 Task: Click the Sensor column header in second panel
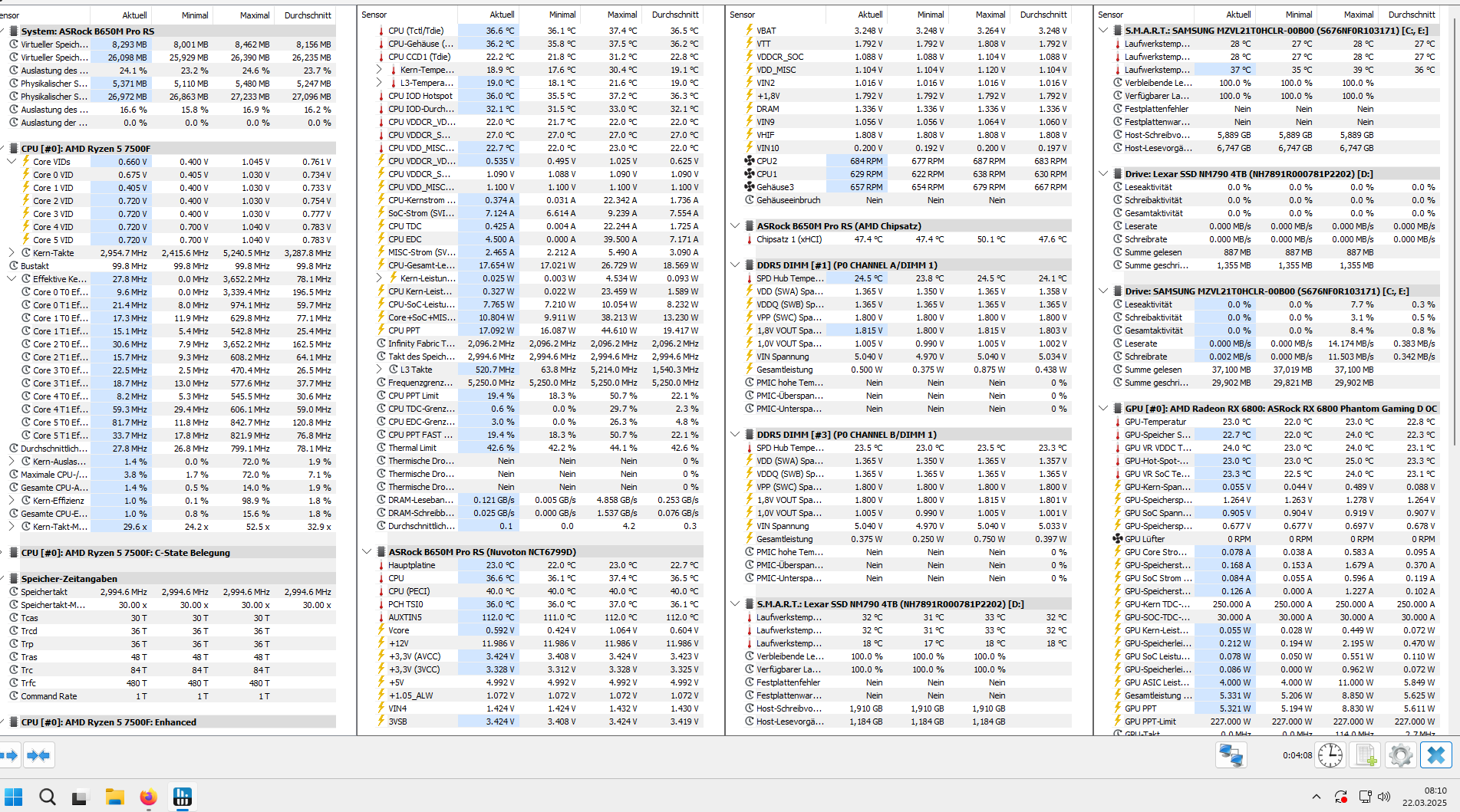click(409, 15)
